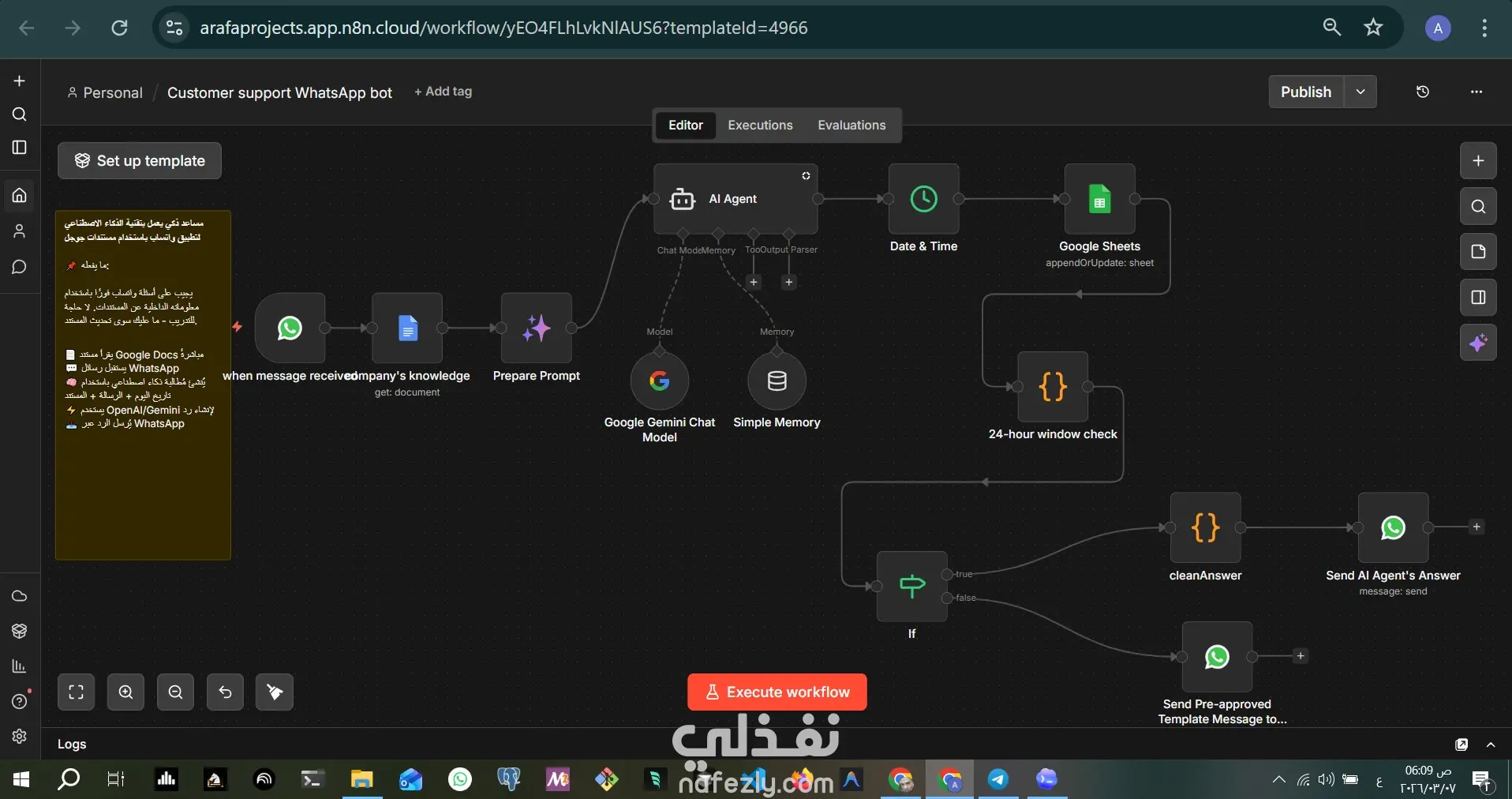Open the sidebar chat section
This screenshot has height=799, width=1512.
[20, 267]
